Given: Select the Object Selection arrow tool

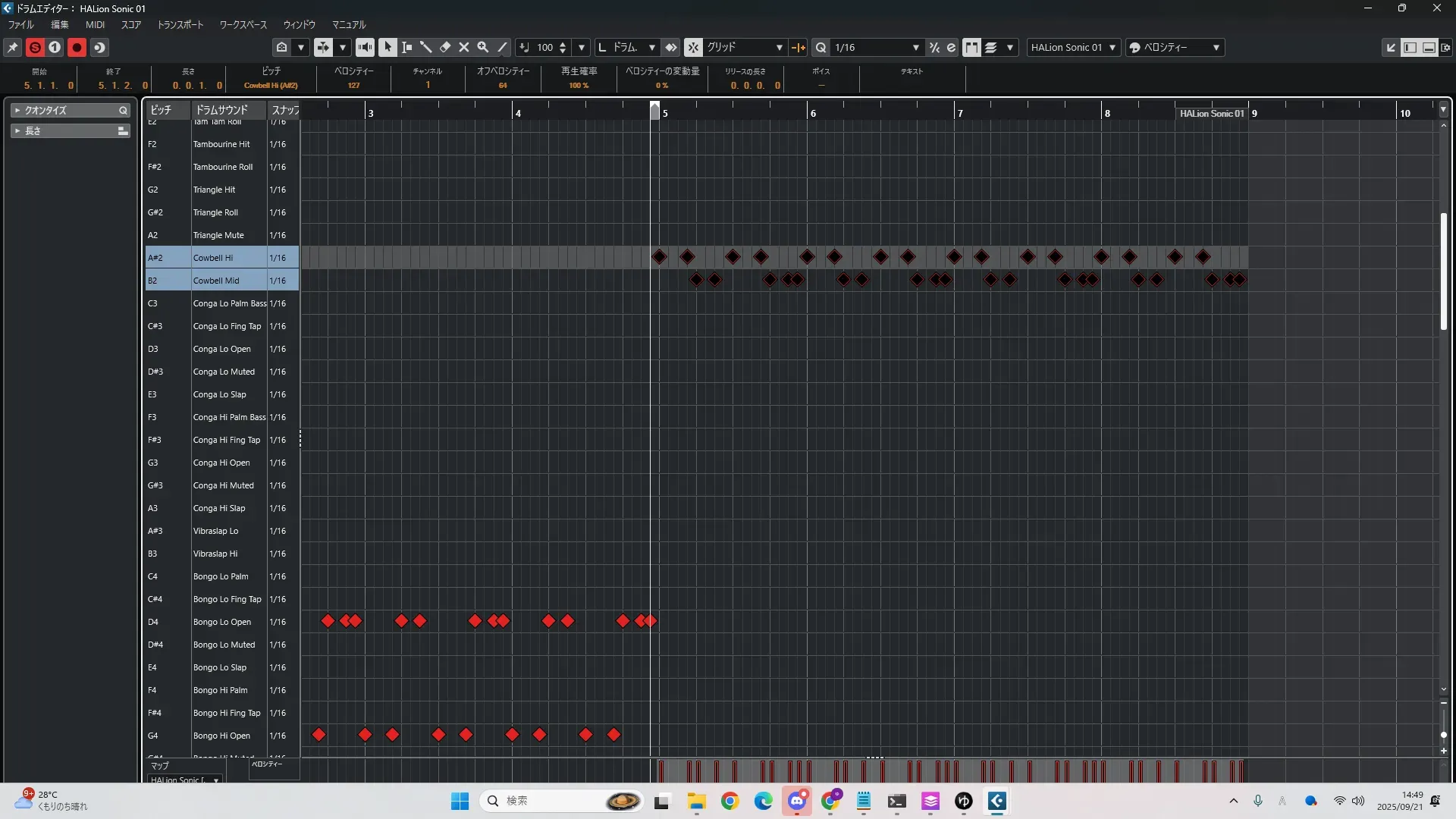Looking at the screenshot, I should [388, 47].
